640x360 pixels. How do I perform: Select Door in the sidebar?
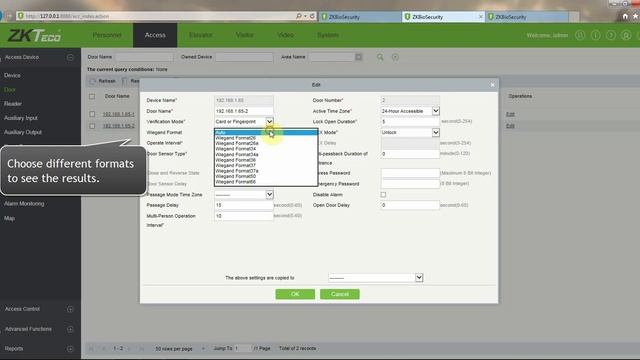click(10, 89)
